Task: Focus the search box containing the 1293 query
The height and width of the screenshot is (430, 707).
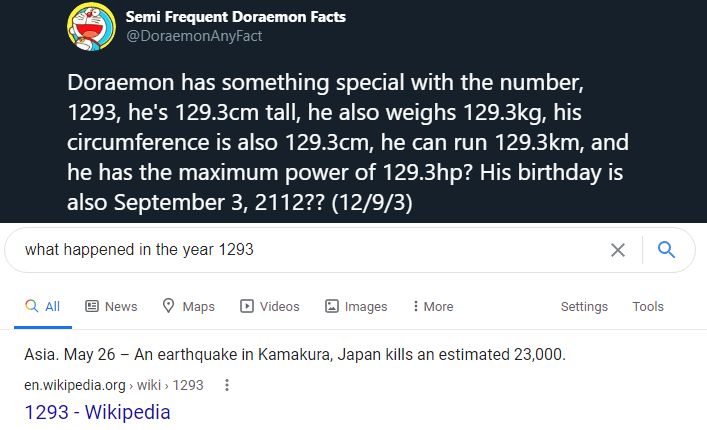Action: tap(300, 250)
